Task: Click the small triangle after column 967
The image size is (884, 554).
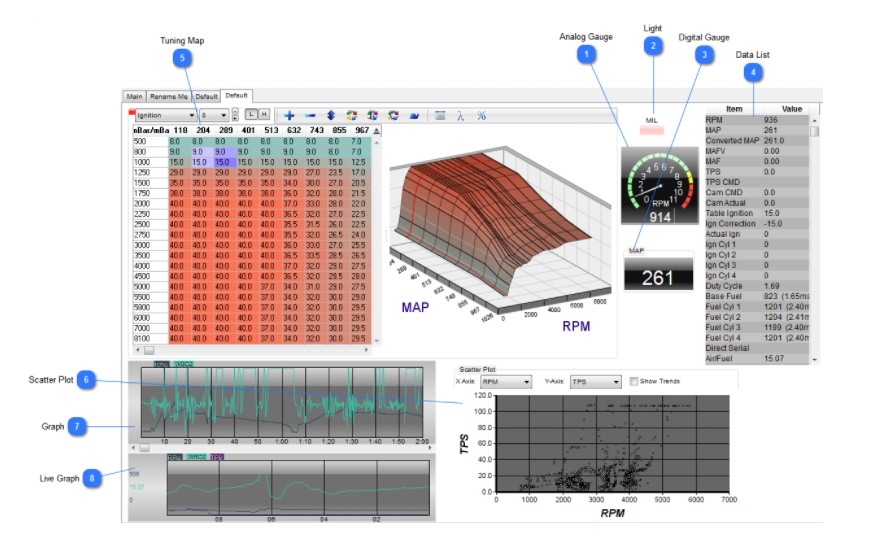Action: [377, 131]
